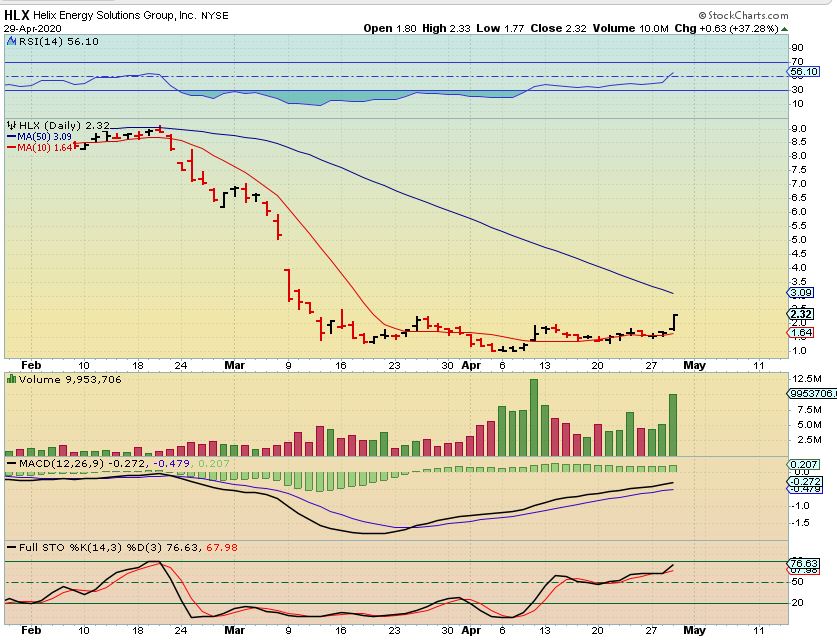Click the -0.272 tag on MACD right axis
This screenshot has width=837, height=642.
[x=804, y=481]
